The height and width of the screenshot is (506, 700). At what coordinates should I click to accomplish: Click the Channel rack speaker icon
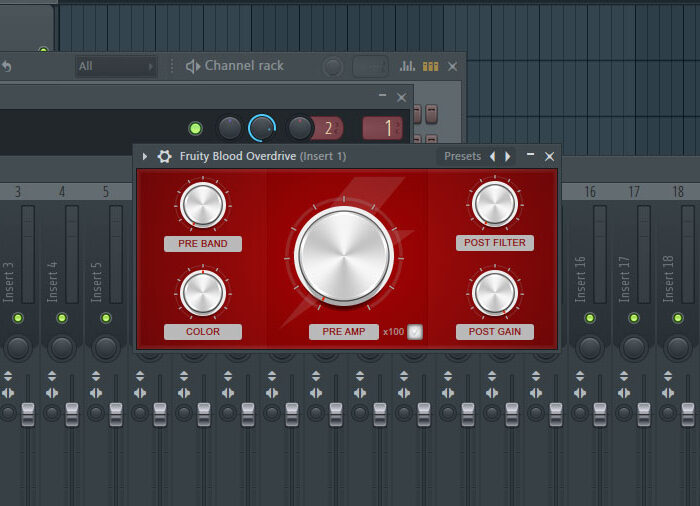(x=192, y=67)
